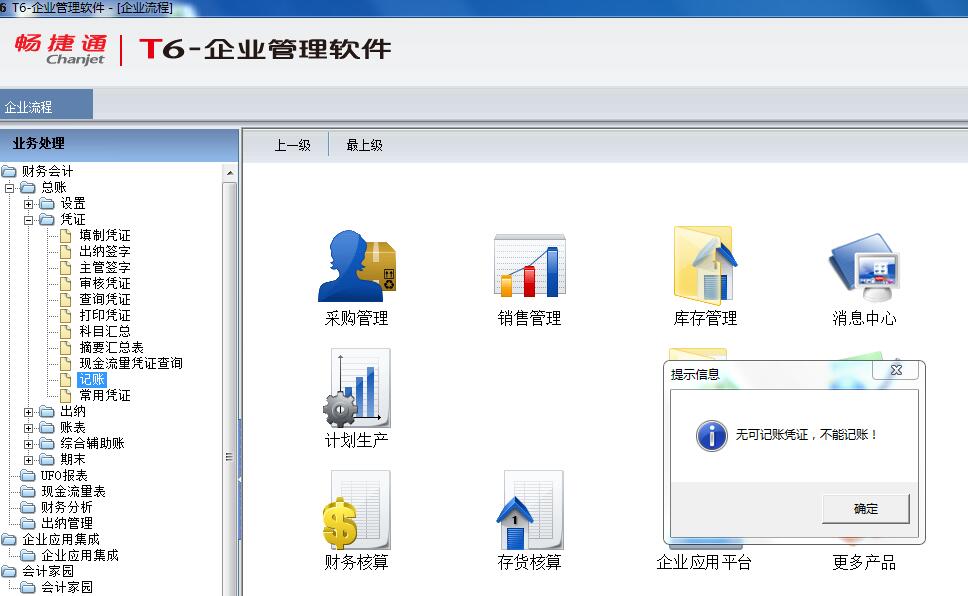Click the 摘要汇总表 document icon
The image size is (968, 596).
65,348
